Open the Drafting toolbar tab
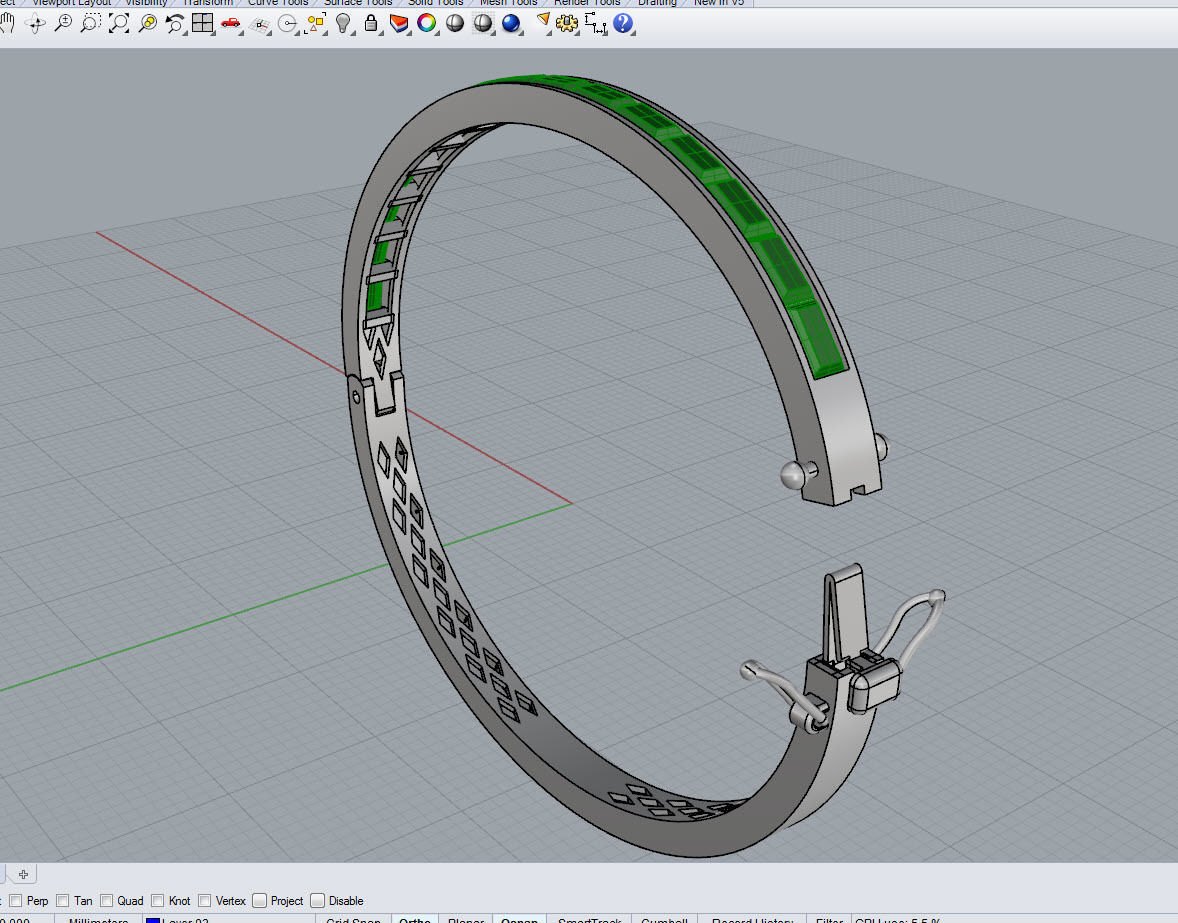 pyautogui.click(x=657, y=3)
